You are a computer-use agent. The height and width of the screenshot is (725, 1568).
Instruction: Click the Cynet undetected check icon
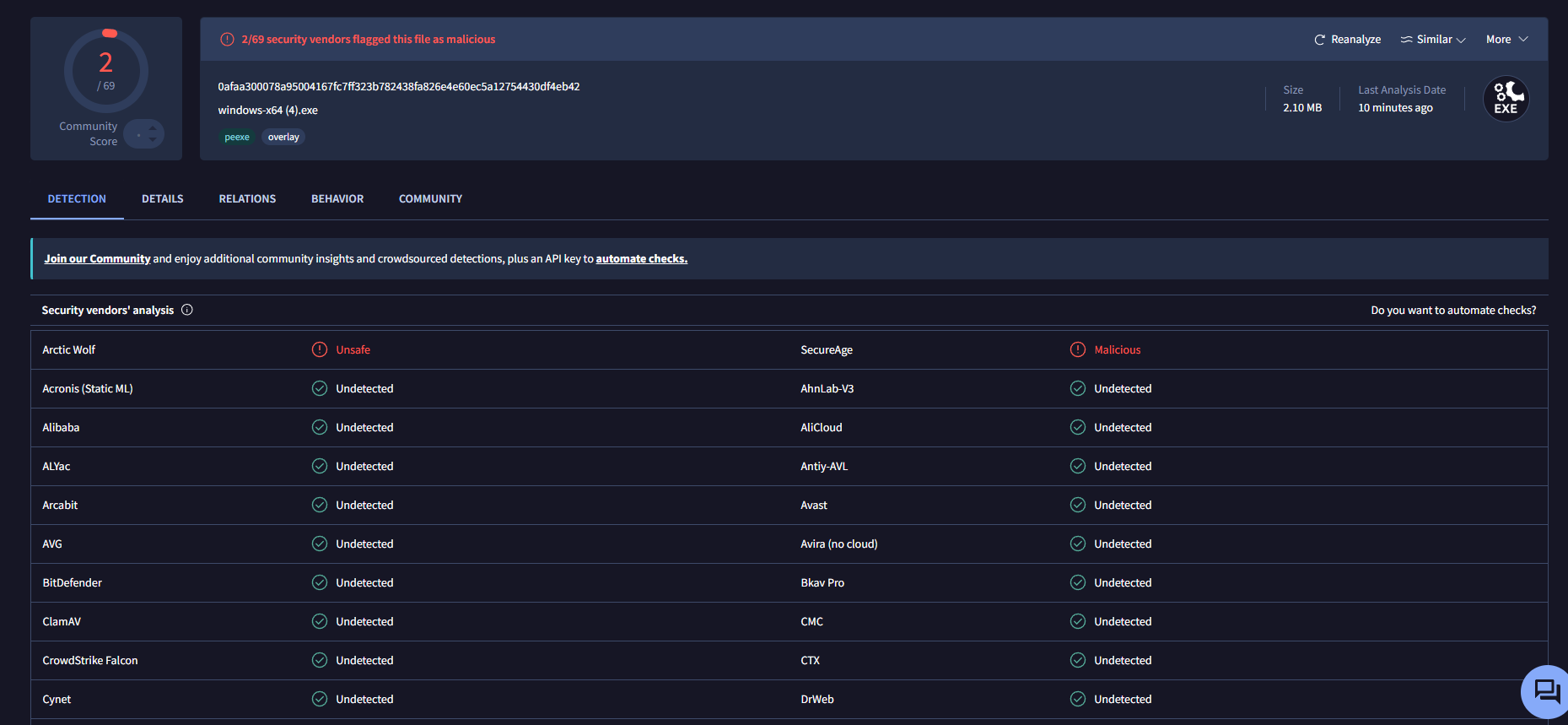coord(320,699)
